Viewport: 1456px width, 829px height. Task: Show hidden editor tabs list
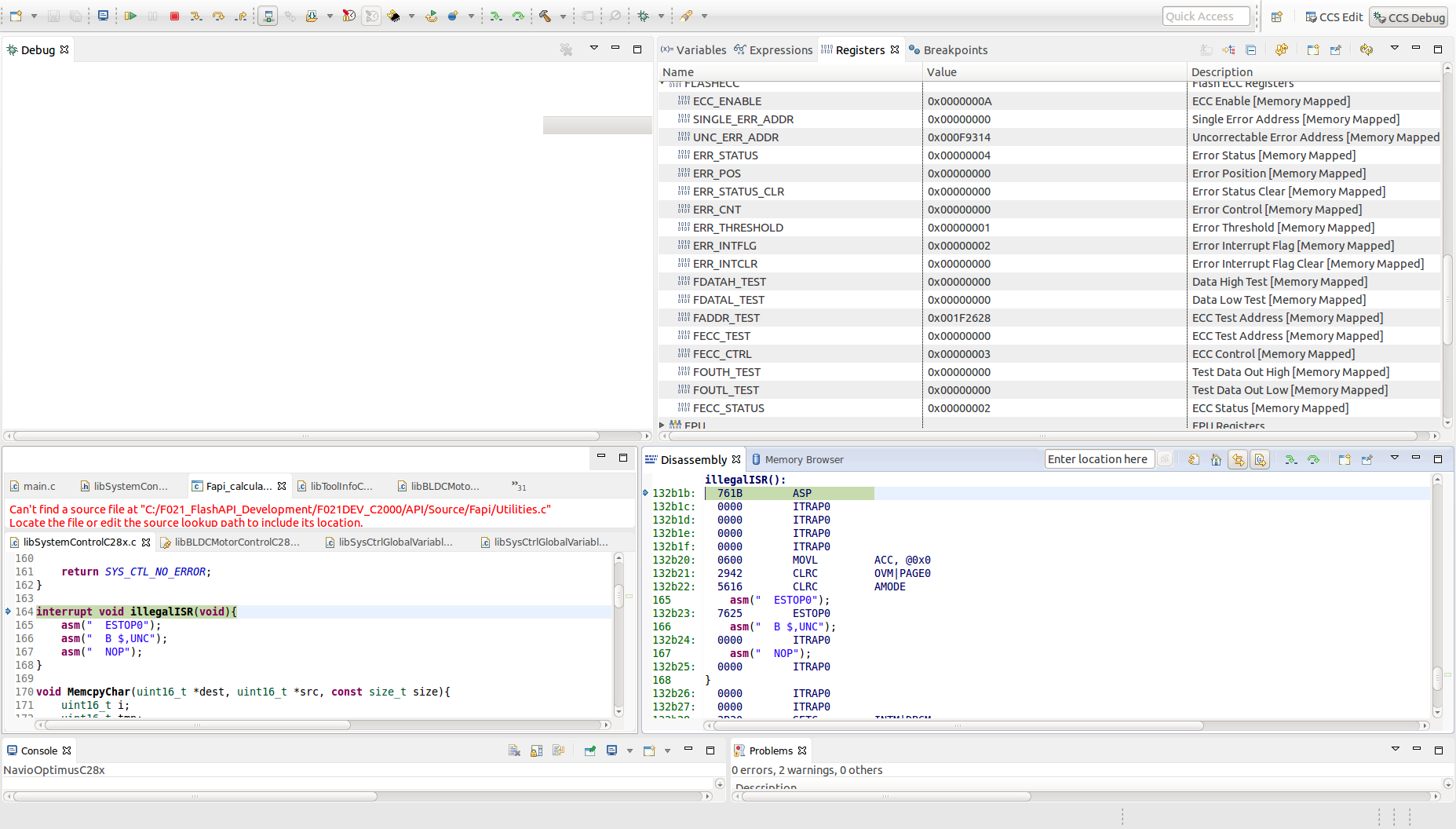tap(519, 486)
